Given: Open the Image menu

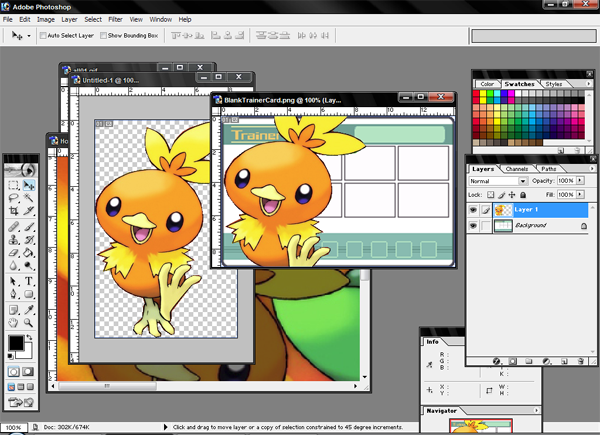Looking at the screenshot, I should (x=46, y=19).
